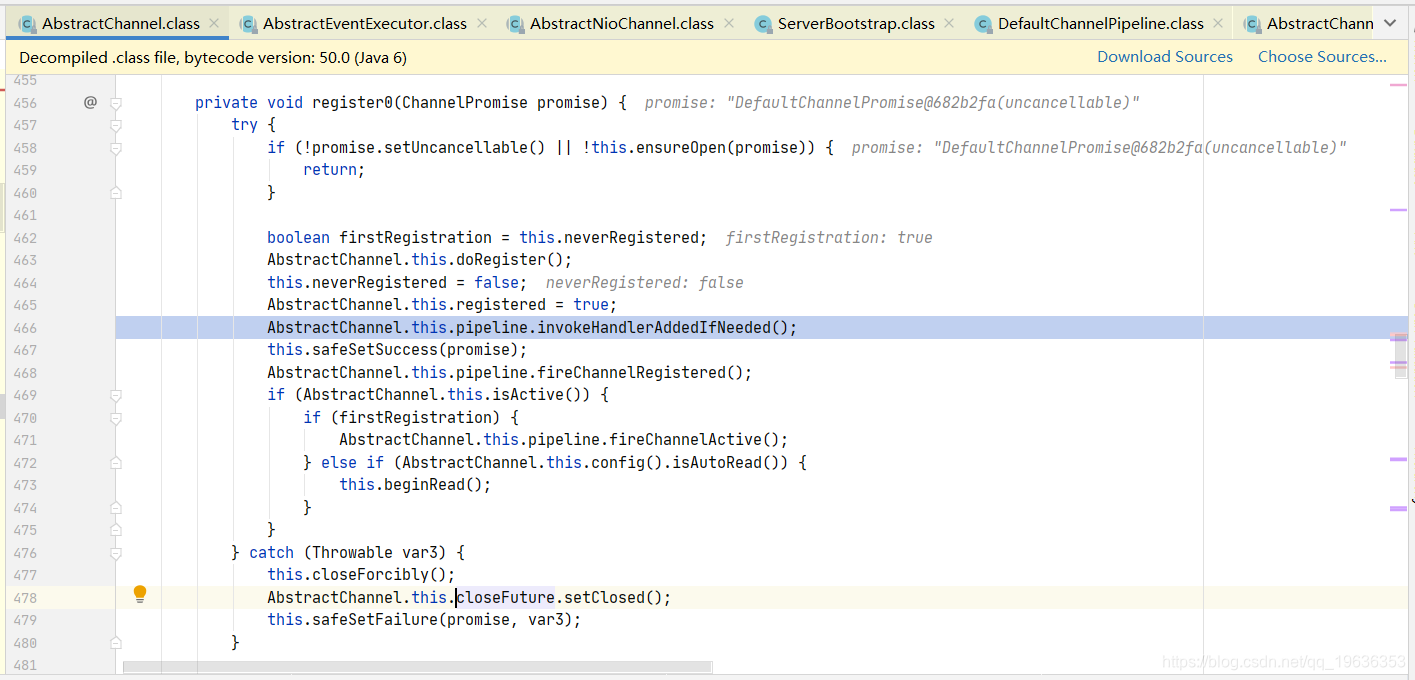Click the Download Sources link
Screen dimensions: 1415x680
1165,57
